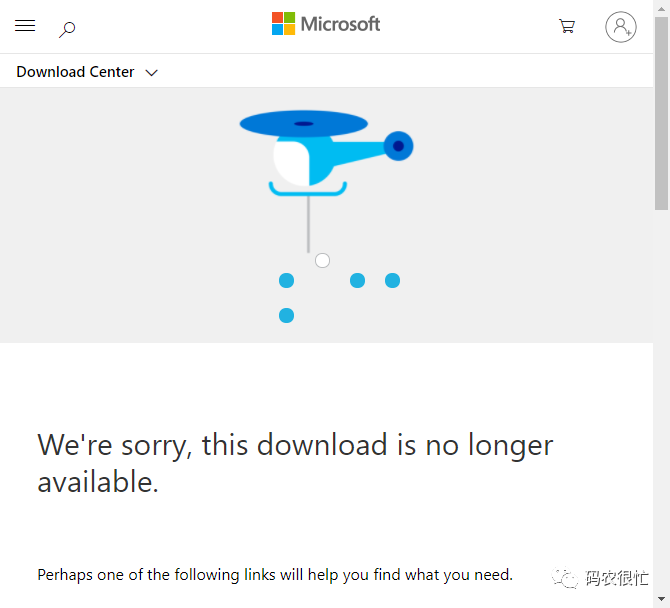Click the vertical scrollbar thumb
Image resolution: width=670 pixels, height=608 pixels.
coord(661,113)
